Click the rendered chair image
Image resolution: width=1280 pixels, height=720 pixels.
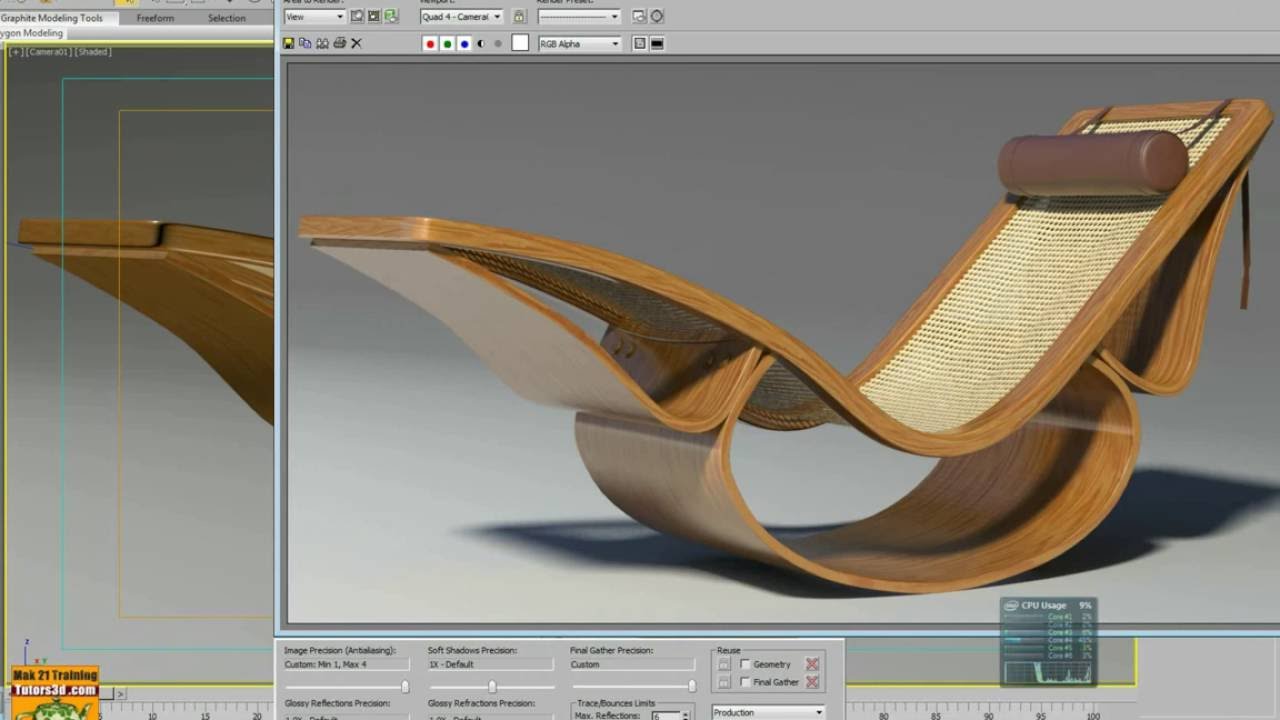pos(782,343)
